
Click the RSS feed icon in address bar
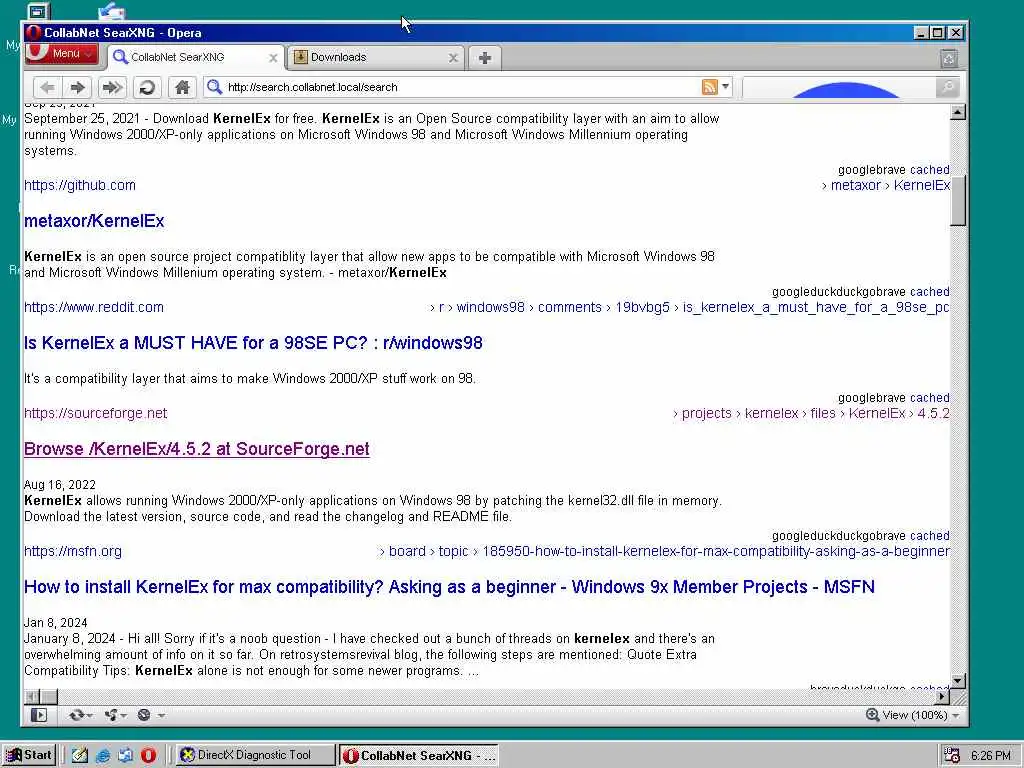tap(709, 87)
